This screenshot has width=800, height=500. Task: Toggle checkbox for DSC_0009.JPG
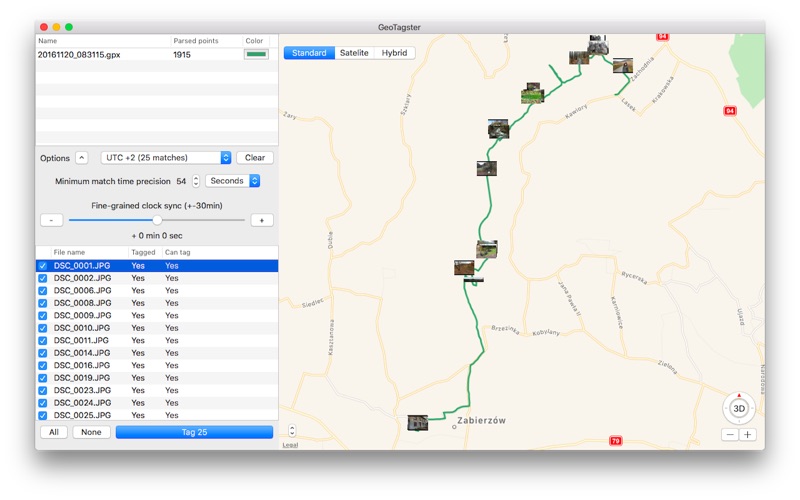pyautogui.click(x=43, y=316)
